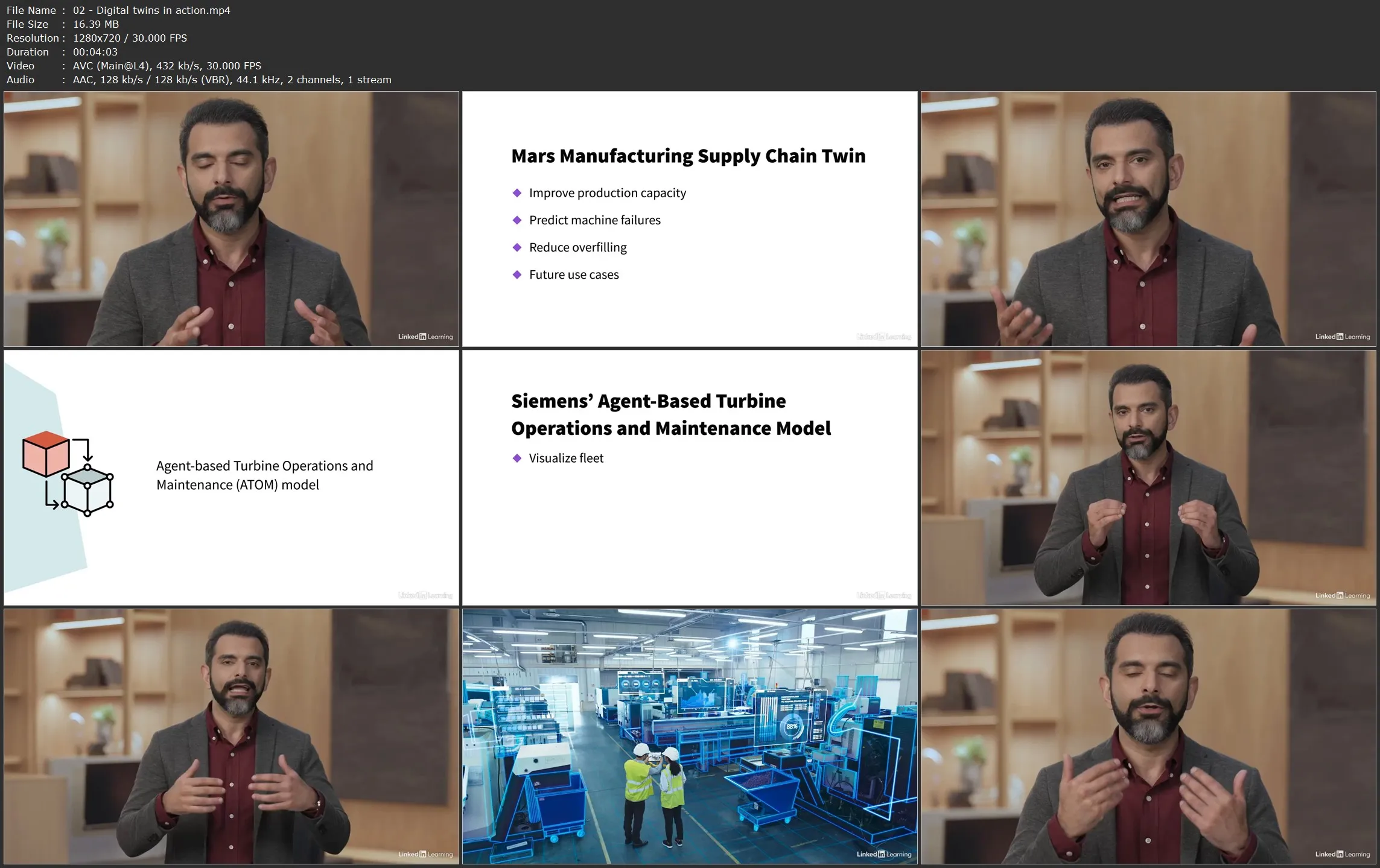Click the first thumbnail of the speaker with closed eyes
The width and height of the screenshot is (1380, 868).
(231, 218)
